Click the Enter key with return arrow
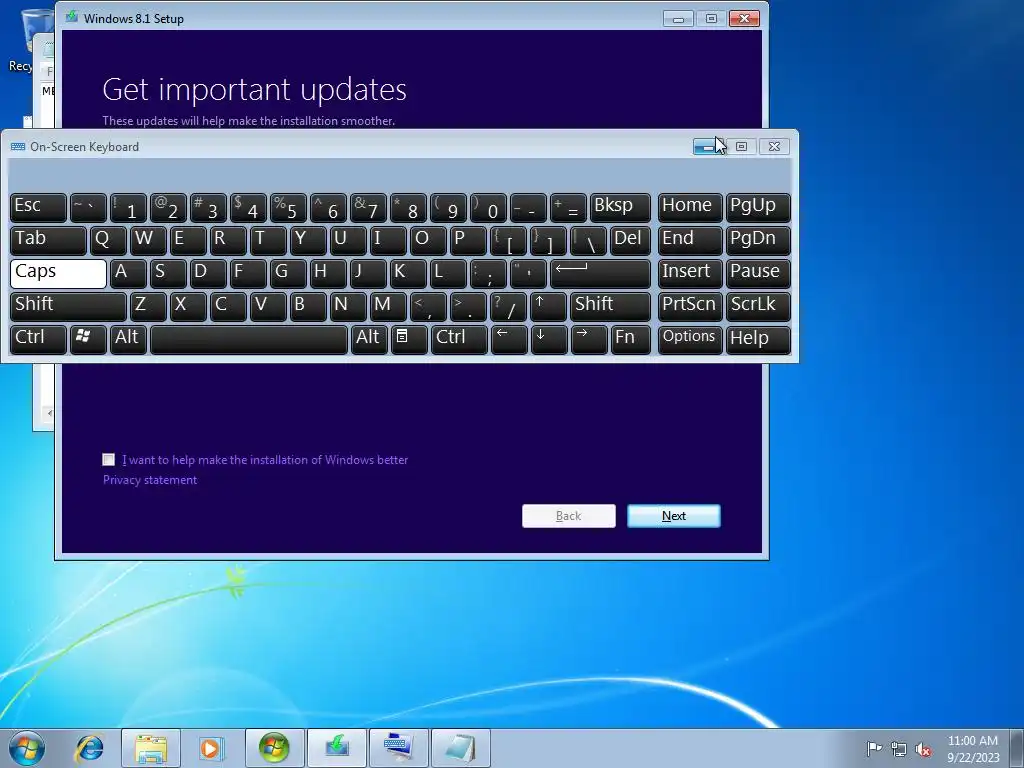Screen dimensions: 1024x768 click(600, 273)
